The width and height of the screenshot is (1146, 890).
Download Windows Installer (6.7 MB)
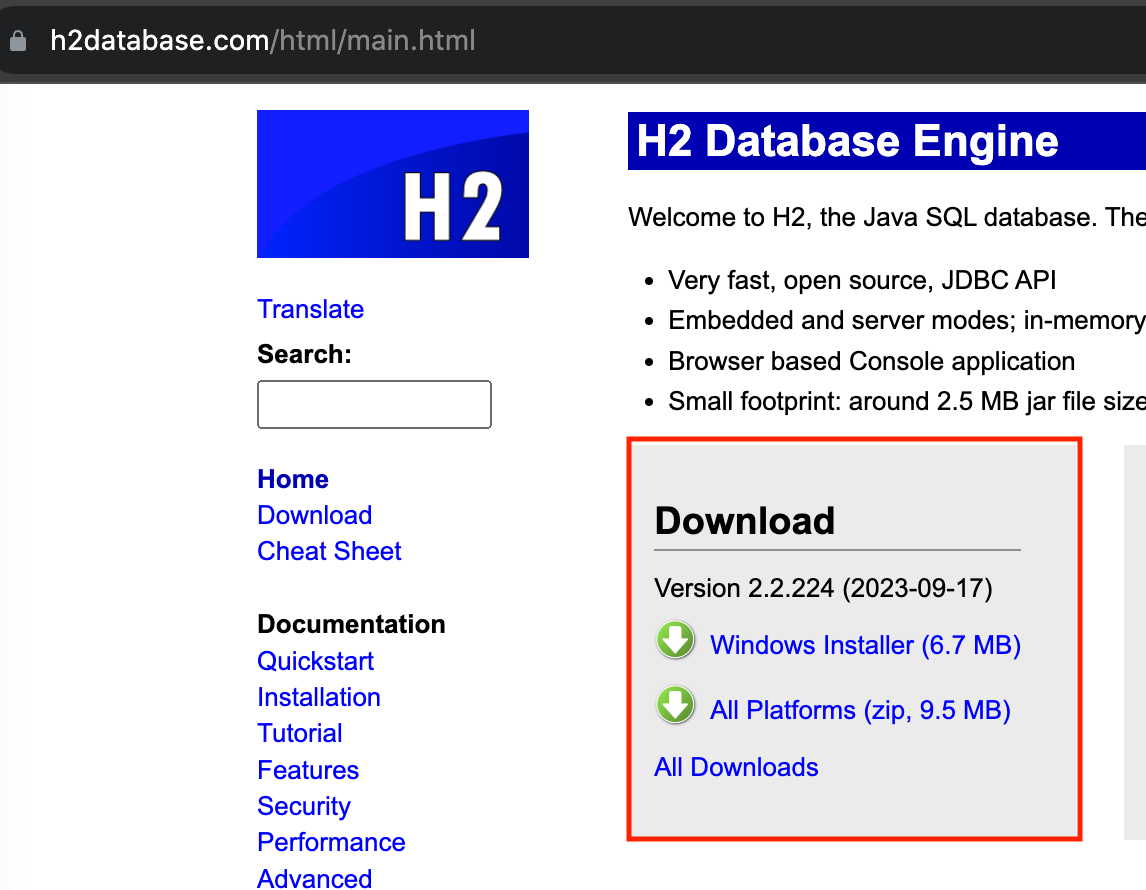pyautogui.click(x=865, y=645)
